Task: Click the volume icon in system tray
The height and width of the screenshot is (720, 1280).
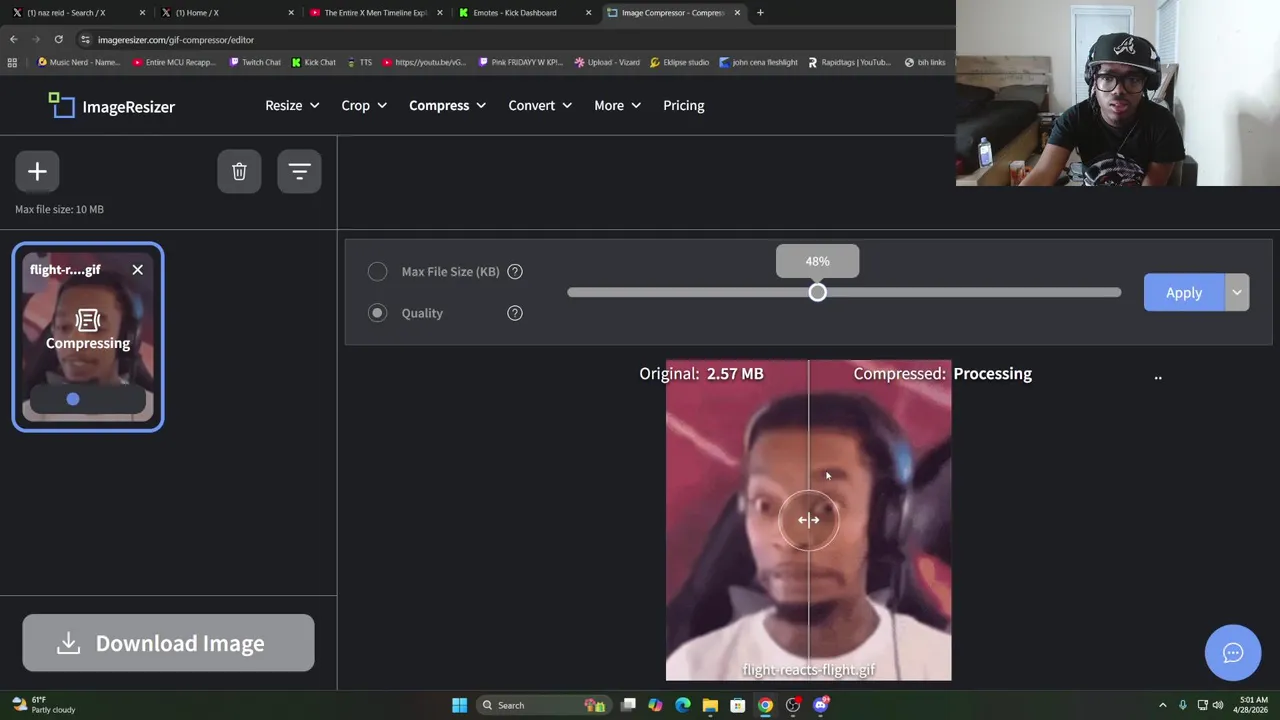Action: click(1218, 705)
